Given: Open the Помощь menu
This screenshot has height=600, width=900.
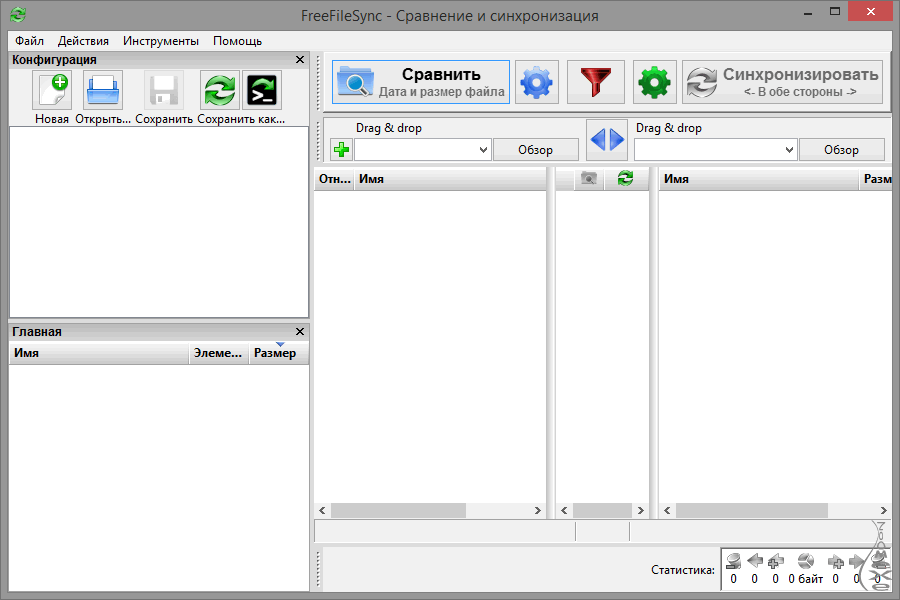Looking at the screenshot, I should 238,41.
